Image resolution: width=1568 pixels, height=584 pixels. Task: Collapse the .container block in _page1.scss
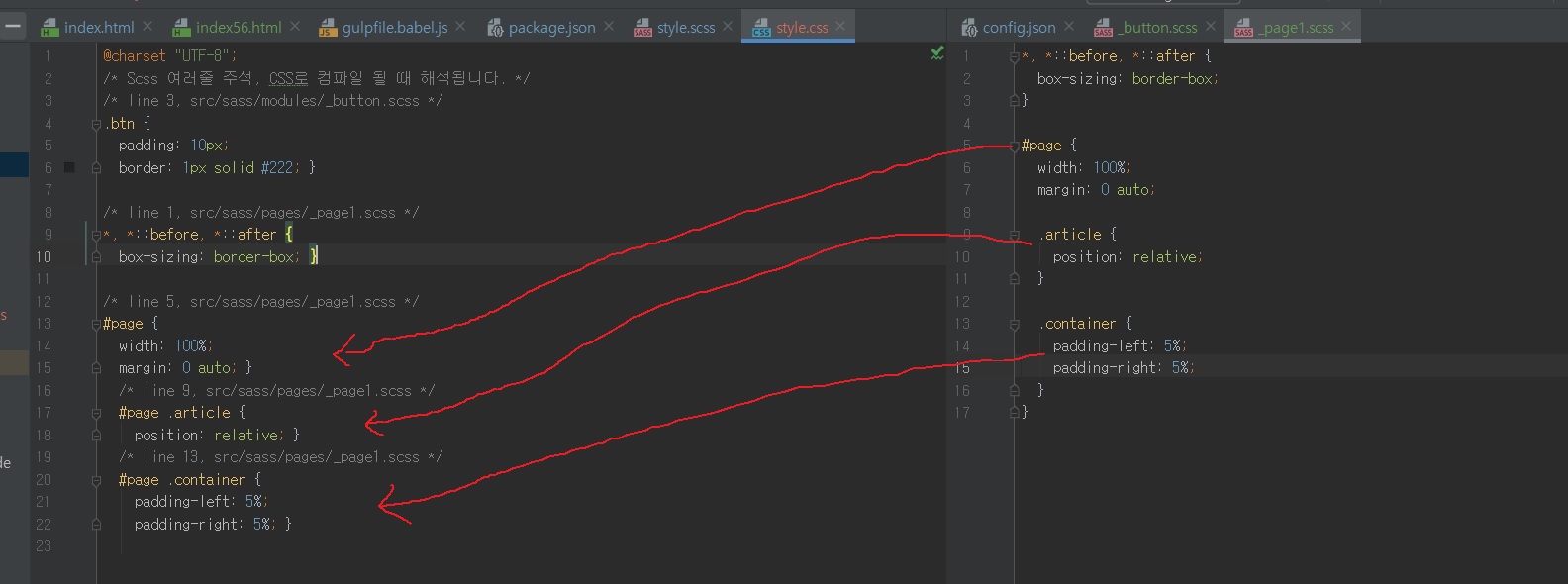(x=1014, y=324)
